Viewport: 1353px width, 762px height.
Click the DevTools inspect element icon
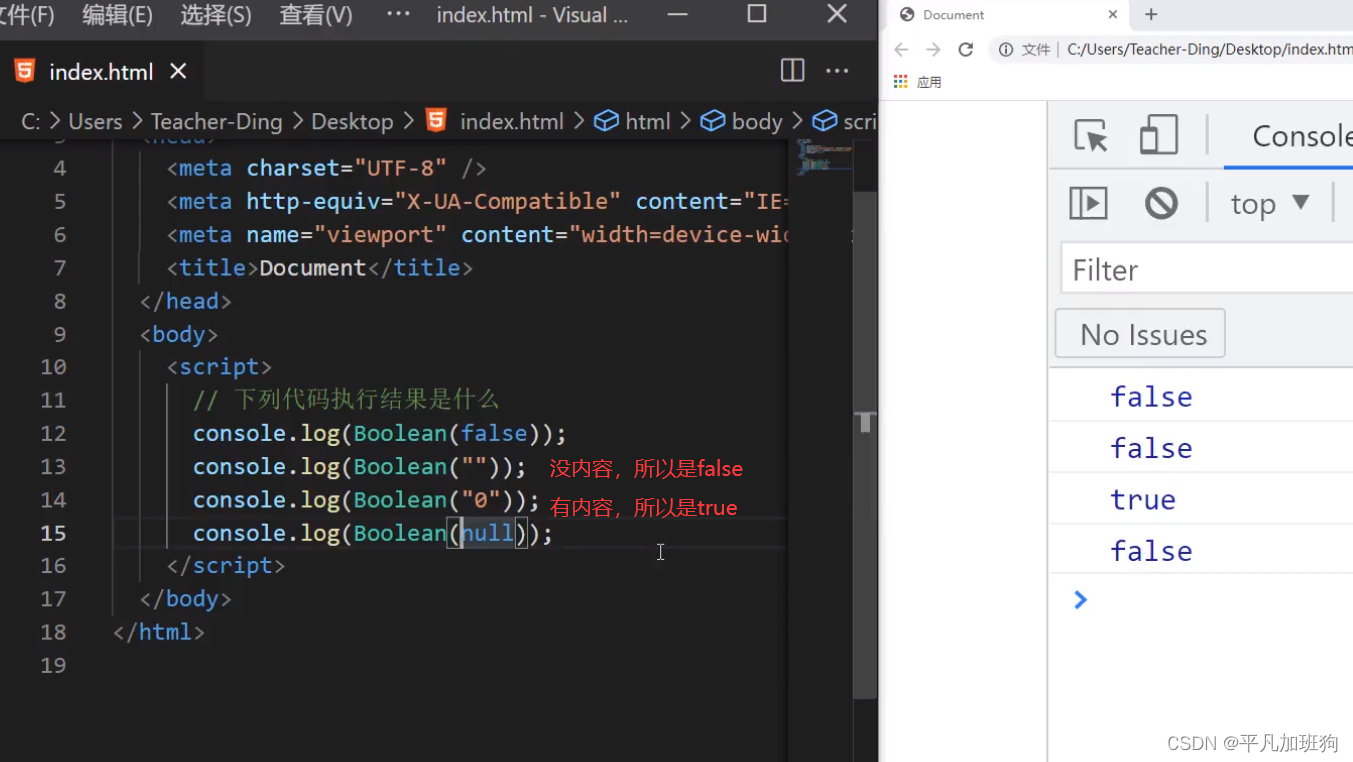1091,135
